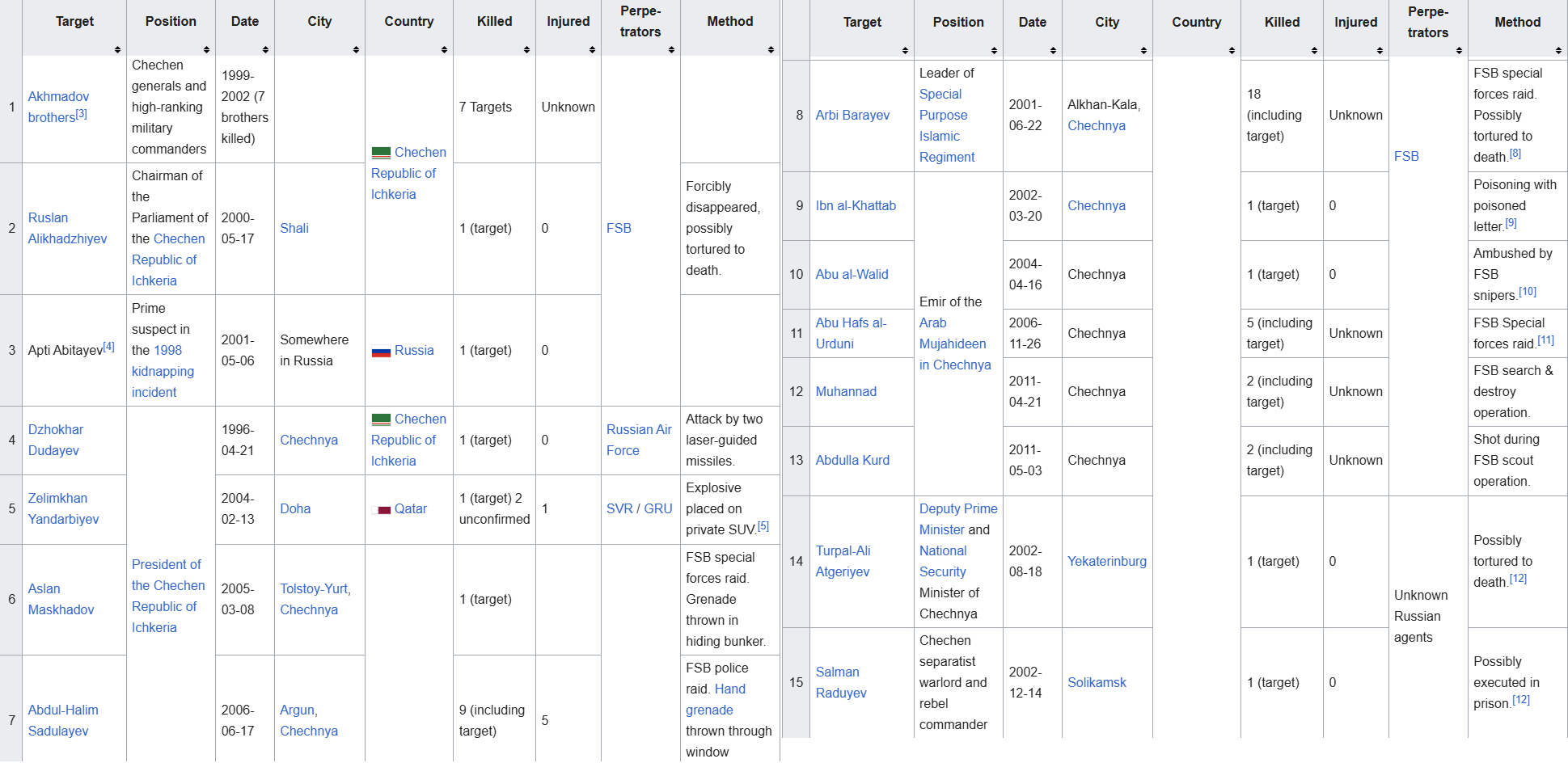Sort left table by Target column arrows

[118, 50]
